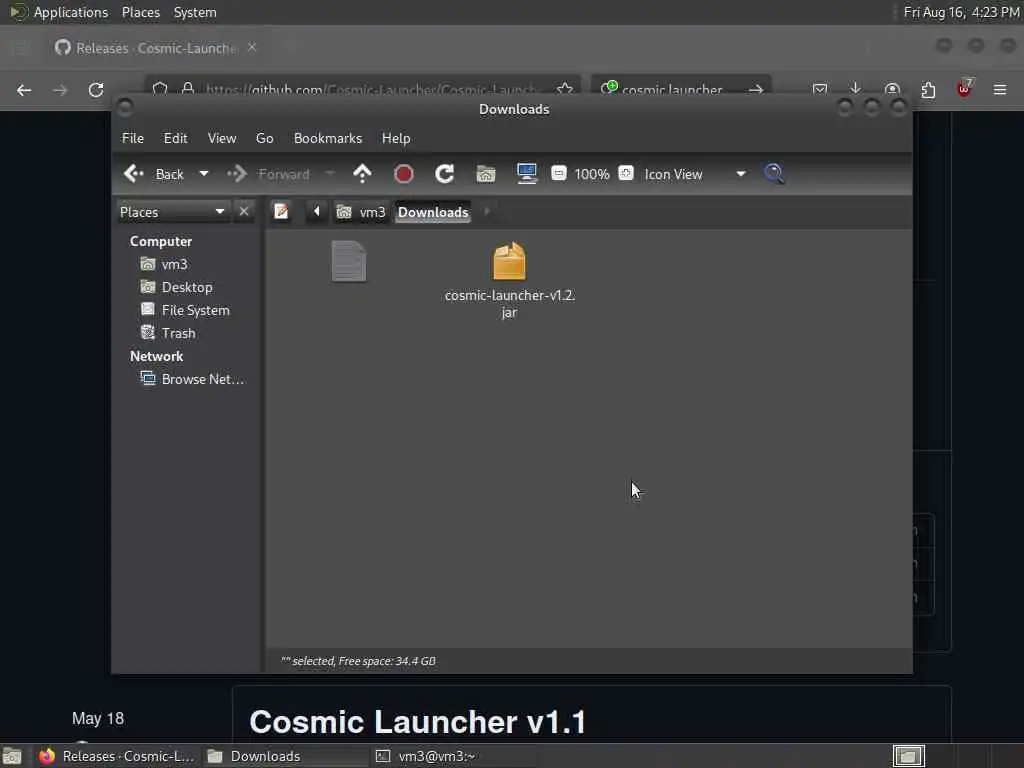Click Firefox back arrow button
This screenshot has width=1024, height=768.
click(x=24, y=90)
